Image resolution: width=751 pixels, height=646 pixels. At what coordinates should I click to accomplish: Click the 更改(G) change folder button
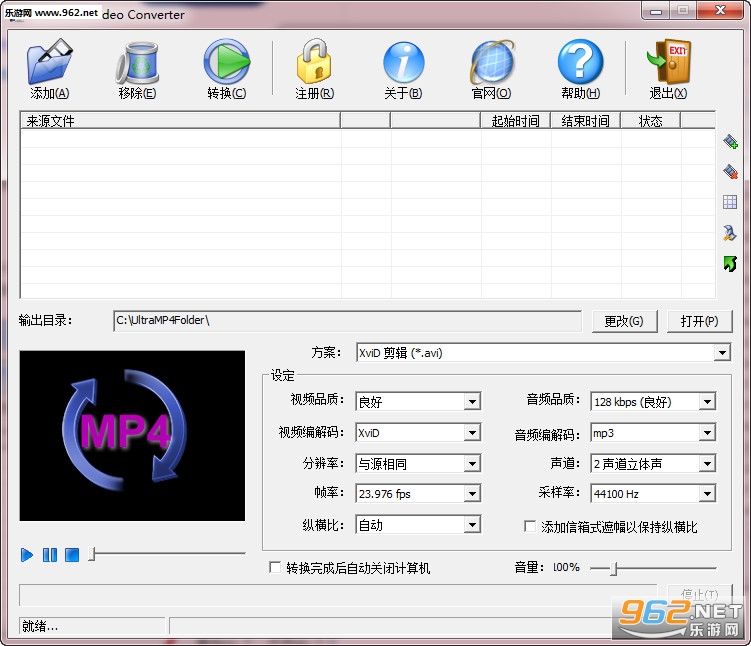pos(625,321)
